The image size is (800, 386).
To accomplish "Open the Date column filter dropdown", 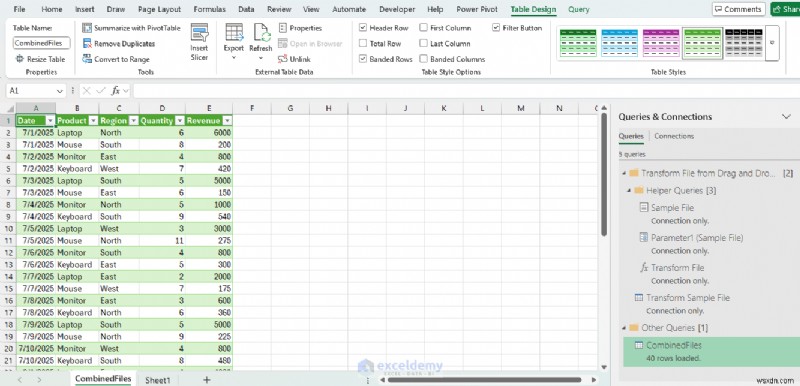I will pyautogui.click(x=50, y=121).
